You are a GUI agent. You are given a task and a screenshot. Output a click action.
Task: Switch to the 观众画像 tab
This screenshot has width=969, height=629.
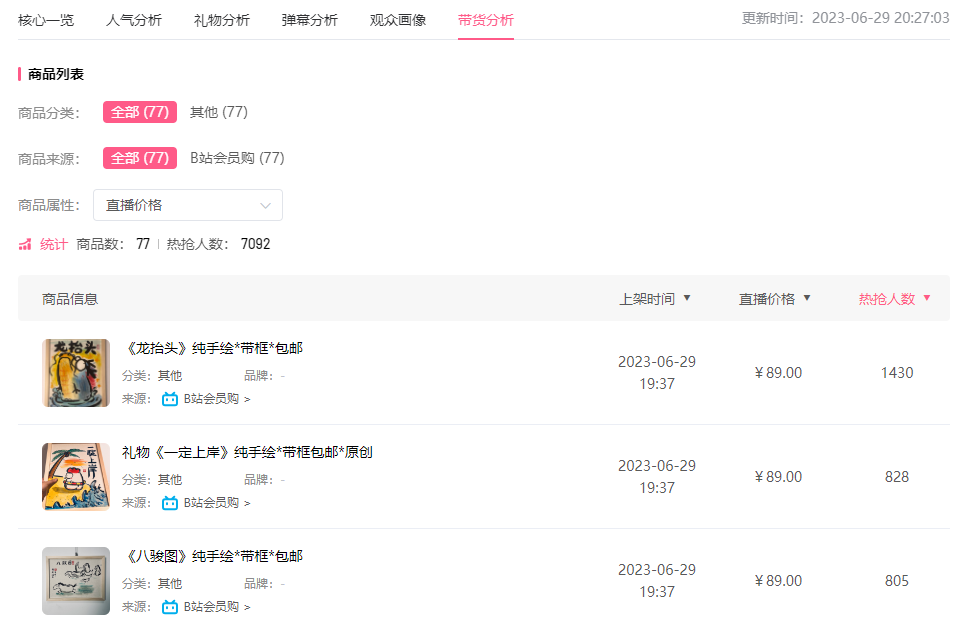pyautogui.click(x=398, y=20)
